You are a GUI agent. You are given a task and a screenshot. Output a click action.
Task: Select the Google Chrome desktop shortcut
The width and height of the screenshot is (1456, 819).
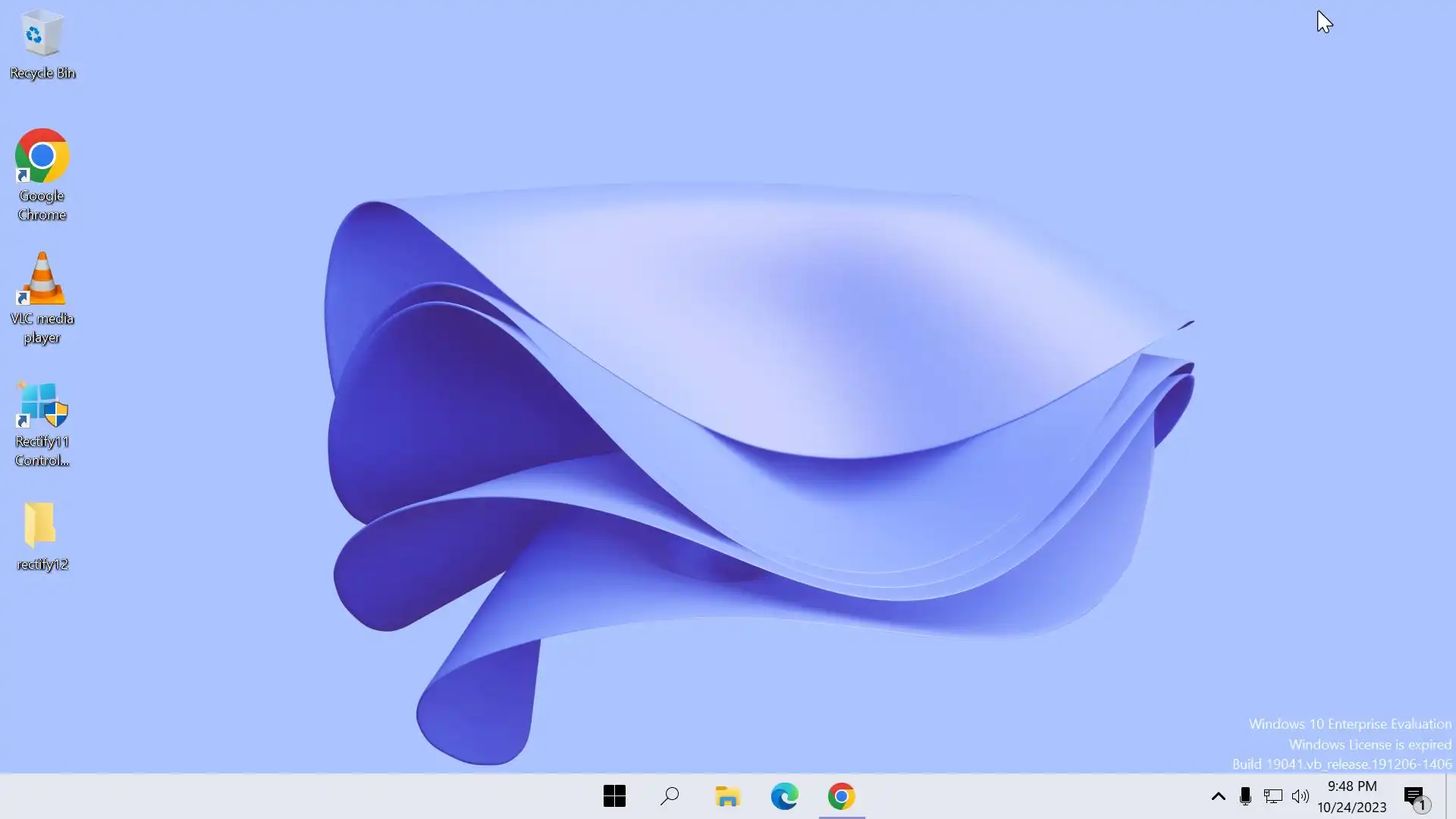coord(42,156)
